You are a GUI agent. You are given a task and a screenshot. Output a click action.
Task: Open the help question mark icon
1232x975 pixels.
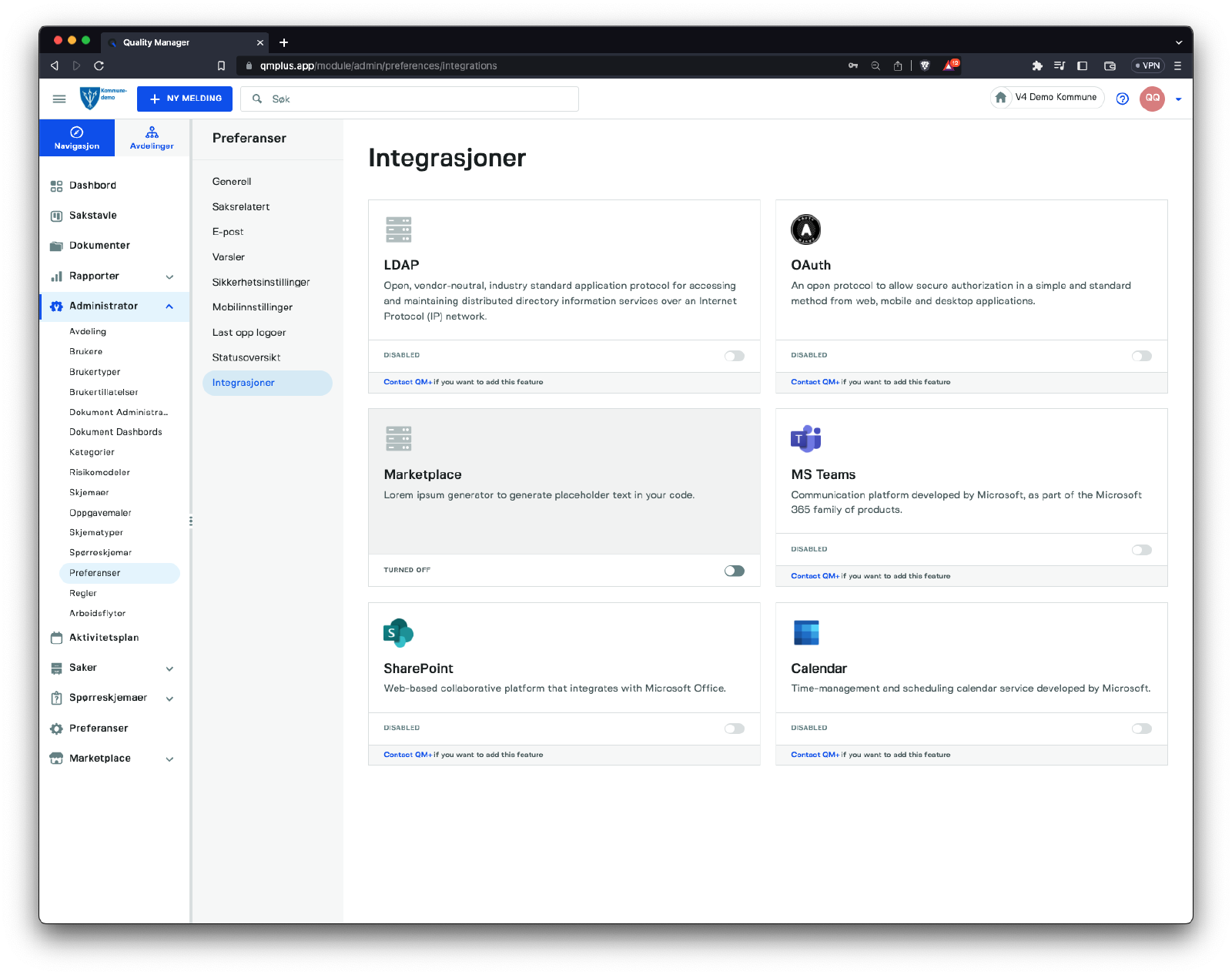click(x=1122, y=99)
